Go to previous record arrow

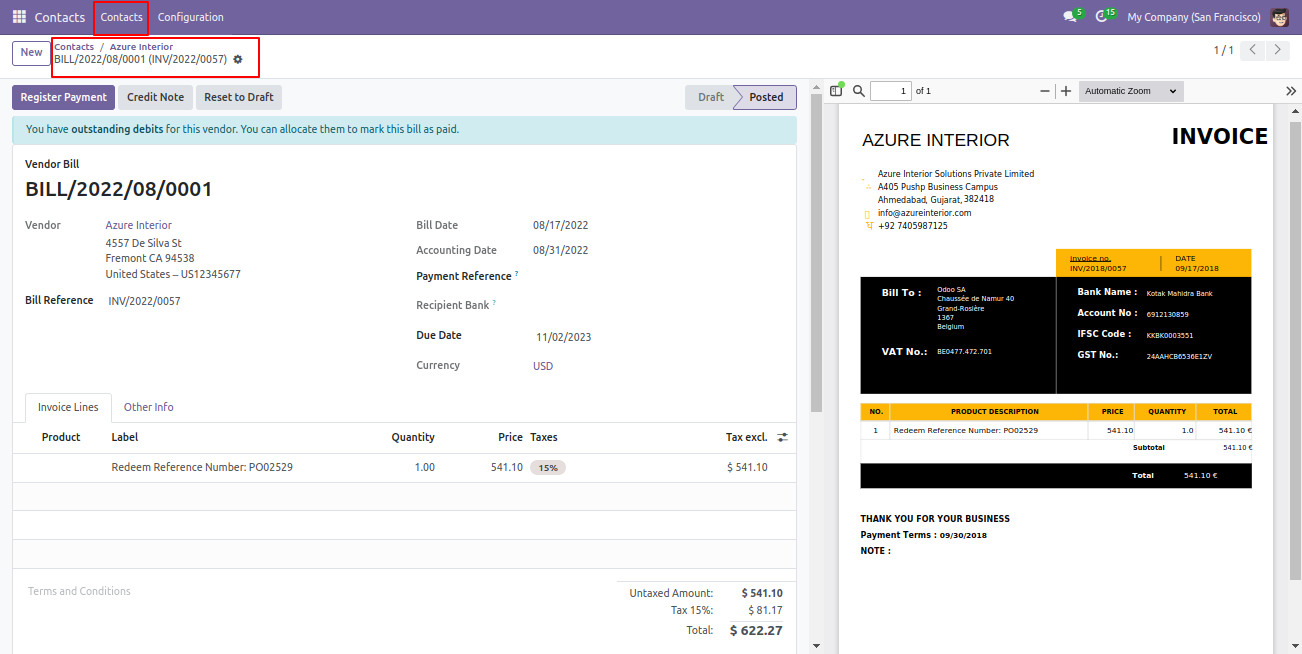tap(1252, 50)
